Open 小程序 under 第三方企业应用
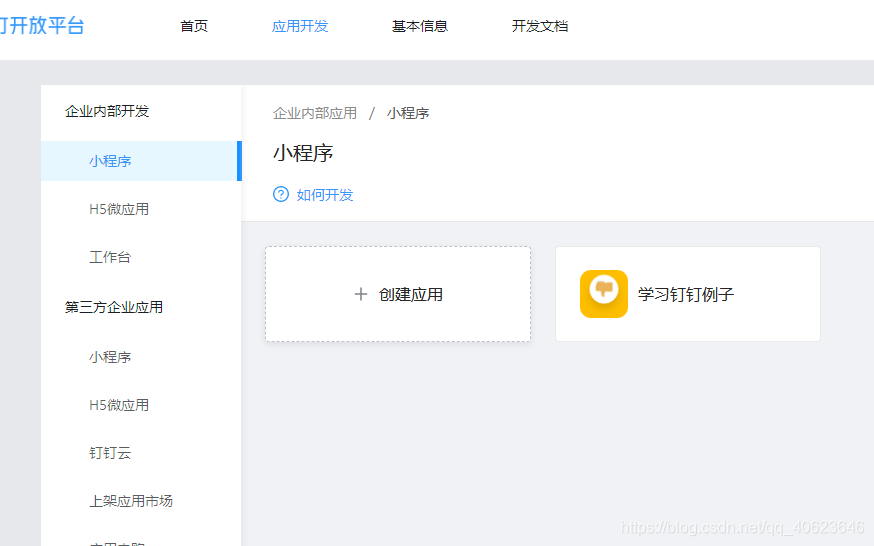The image size is (874, 546). [110, 357]
